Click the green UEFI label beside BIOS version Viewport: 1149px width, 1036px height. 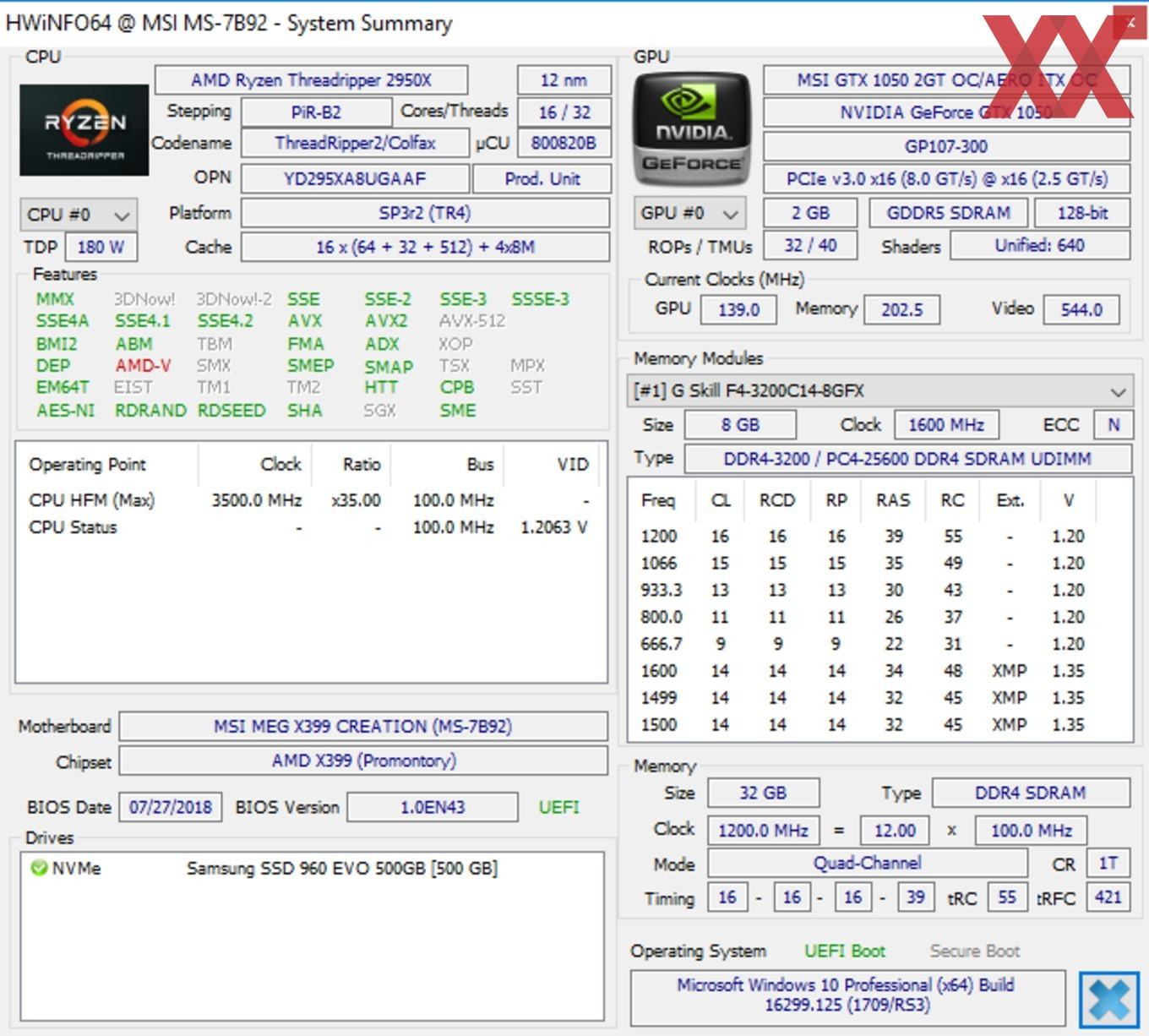pos(559,807)
